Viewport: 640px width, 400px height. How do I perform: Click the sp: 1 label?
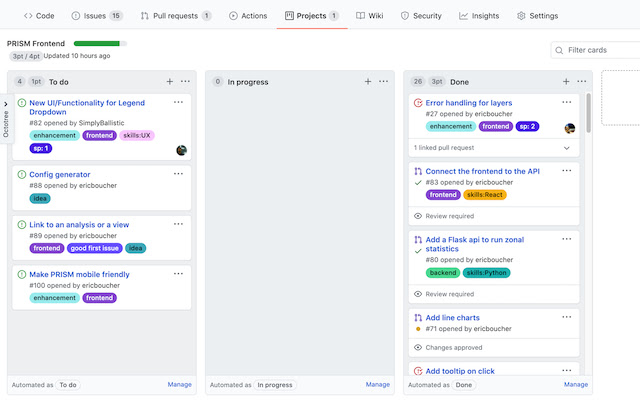point(41,148)
